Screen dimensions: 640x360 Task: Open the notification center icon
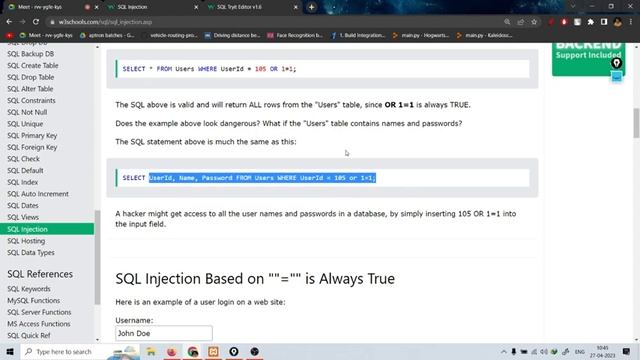click(x=626, y=351)
